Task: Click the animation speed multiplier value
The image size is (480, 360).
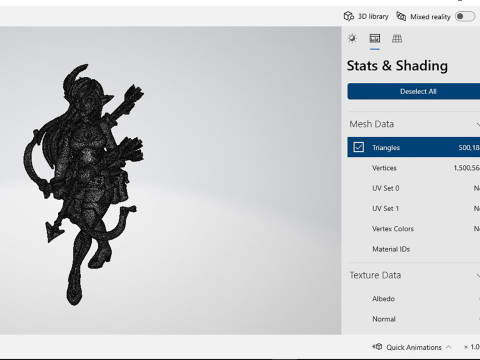Action: [x=472, y=347]
